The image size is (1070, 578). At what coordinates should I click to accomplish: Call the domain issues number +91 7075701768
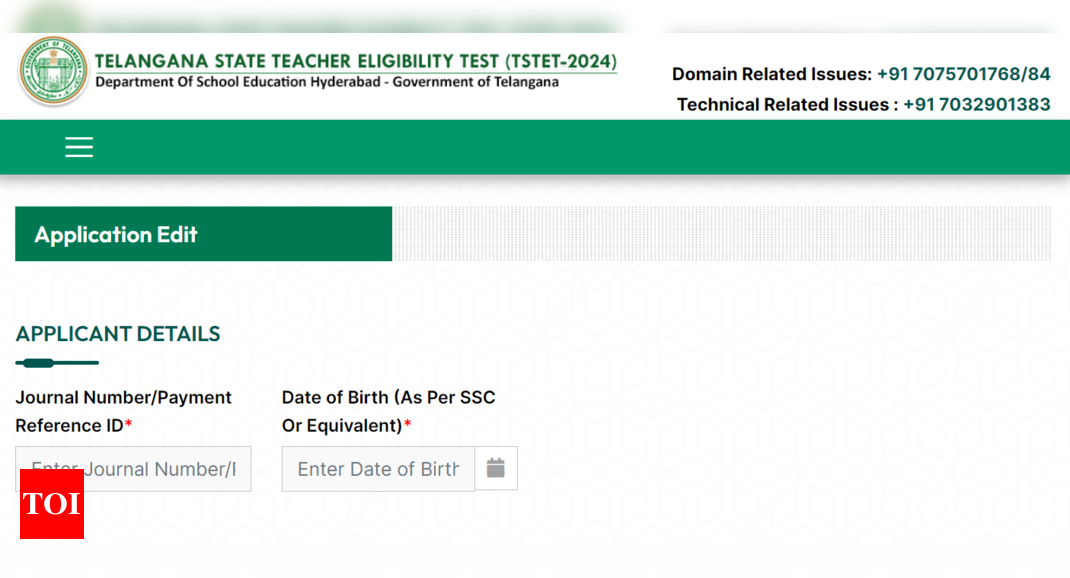963,74
